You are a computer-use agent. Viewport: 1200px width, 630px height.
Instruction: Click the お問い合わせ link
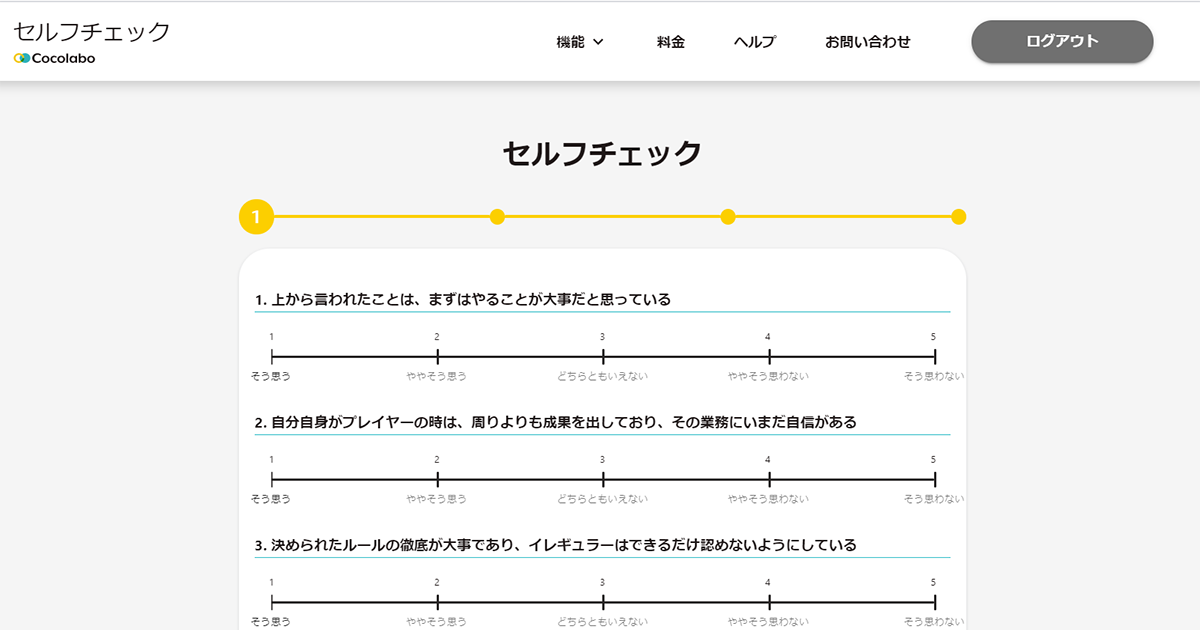[x=868, y=42]
